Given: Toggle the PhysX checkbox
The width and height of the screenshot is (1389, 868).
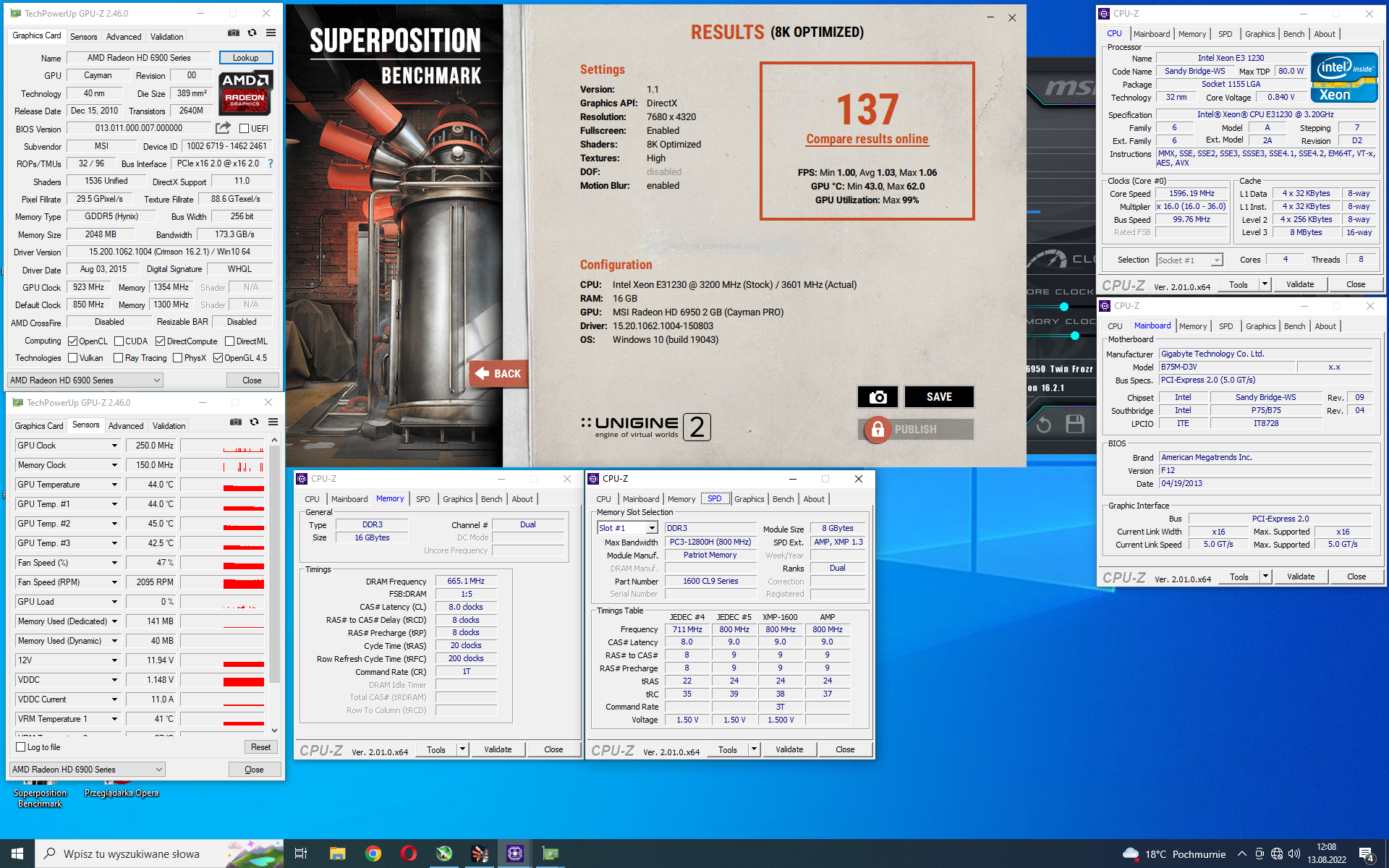Looking at the screenshot, I should [178, 358].
